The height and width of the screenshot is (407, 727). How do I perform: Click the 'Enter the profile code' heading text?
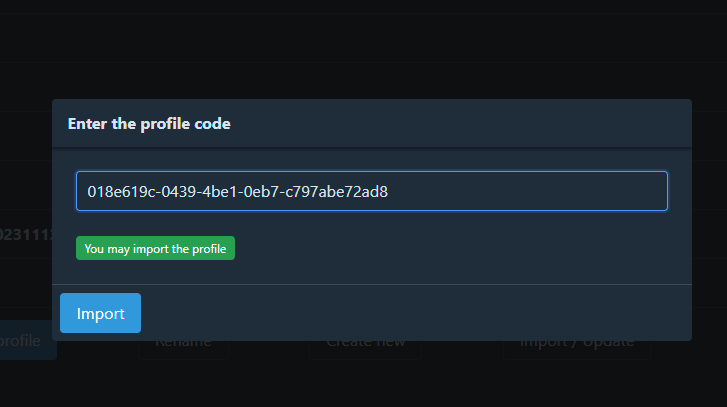(x=149, y=124)
